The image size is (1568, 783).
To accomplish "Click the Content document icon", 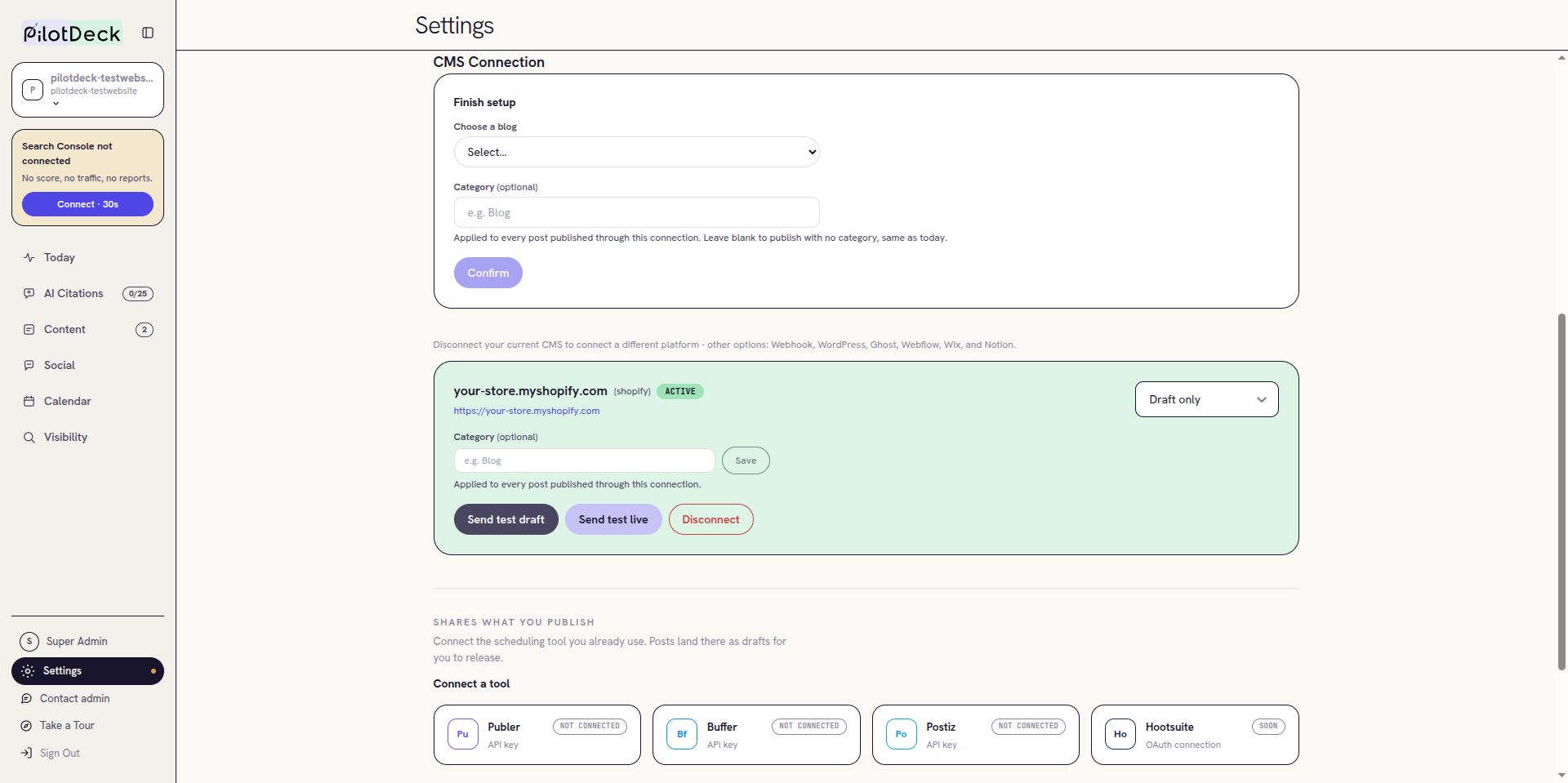I will click(29, 329).
